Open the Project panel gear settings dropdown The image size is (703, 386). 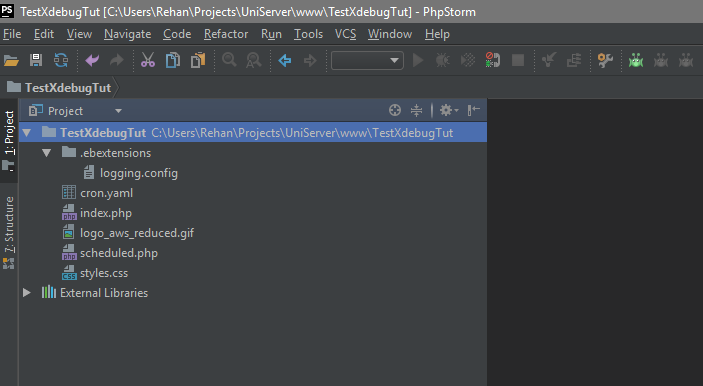point(448,110)
